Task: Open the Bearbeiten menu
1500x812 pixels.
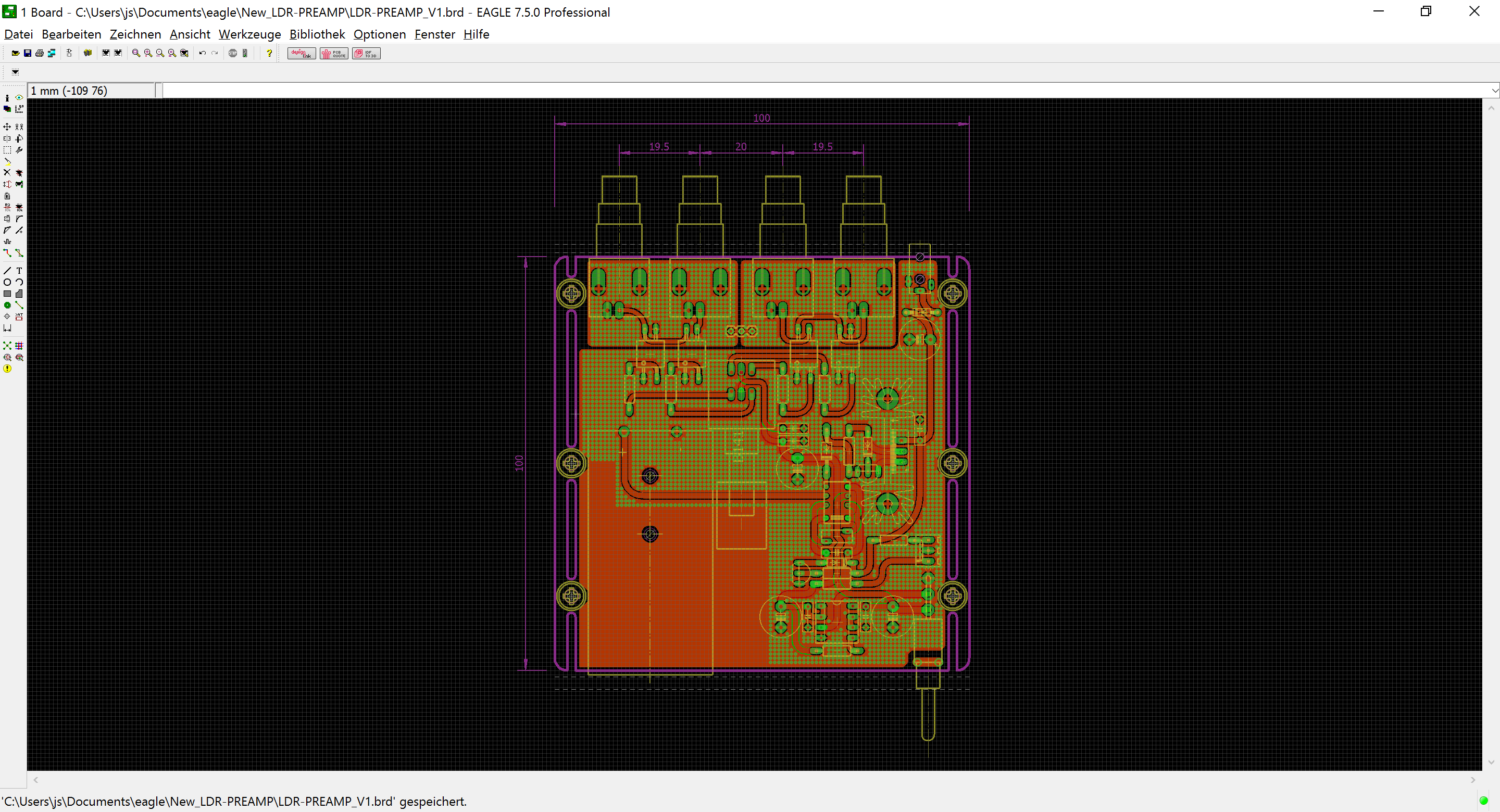Action: click(x=72, y=34)
